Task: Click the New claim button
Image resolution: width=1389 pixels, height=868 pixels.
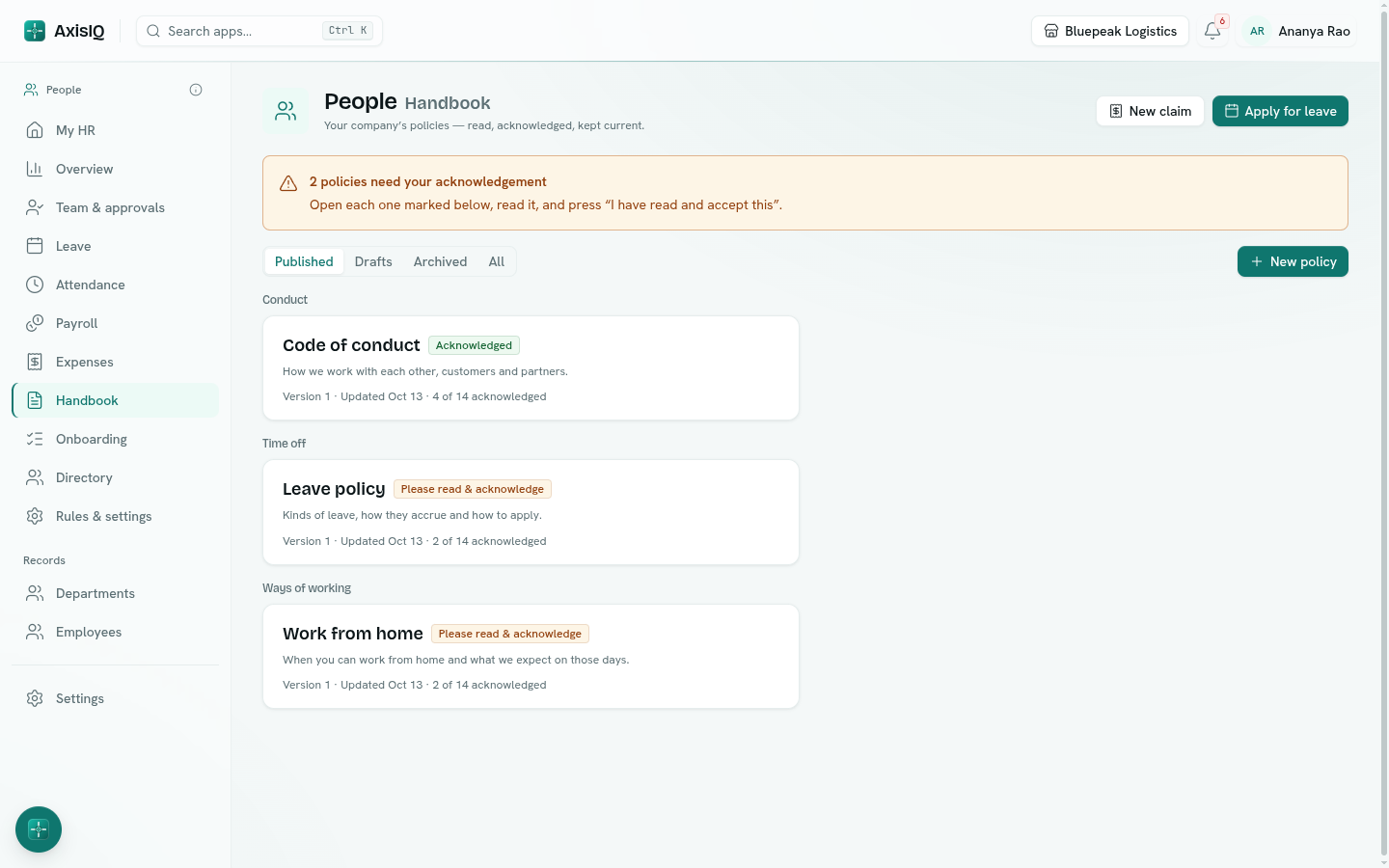Action: click(x=1150, y=111)
